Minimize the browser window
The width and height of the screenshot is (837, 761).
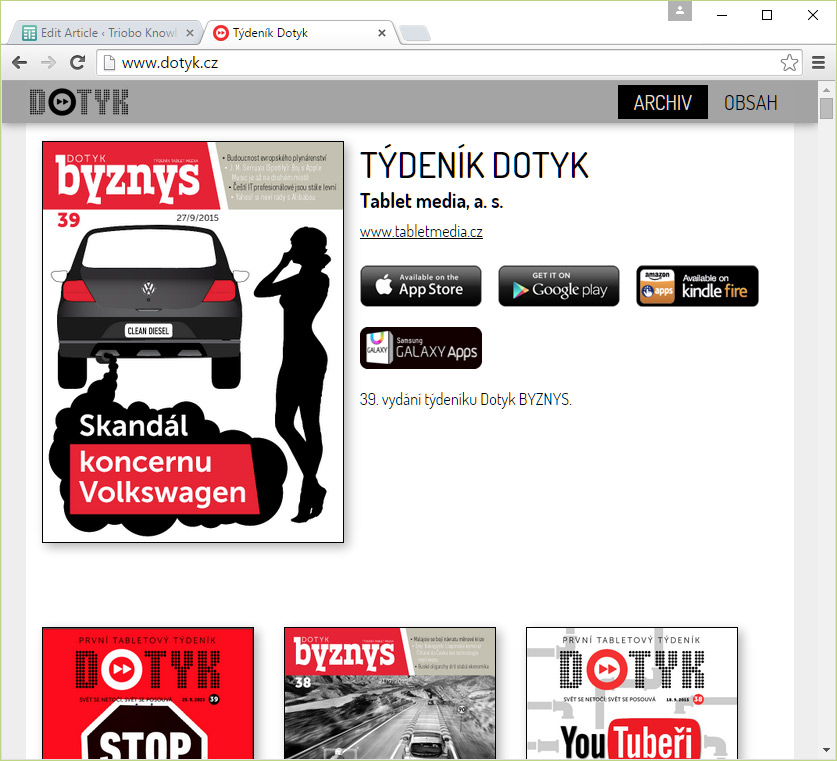click(722, 15)
